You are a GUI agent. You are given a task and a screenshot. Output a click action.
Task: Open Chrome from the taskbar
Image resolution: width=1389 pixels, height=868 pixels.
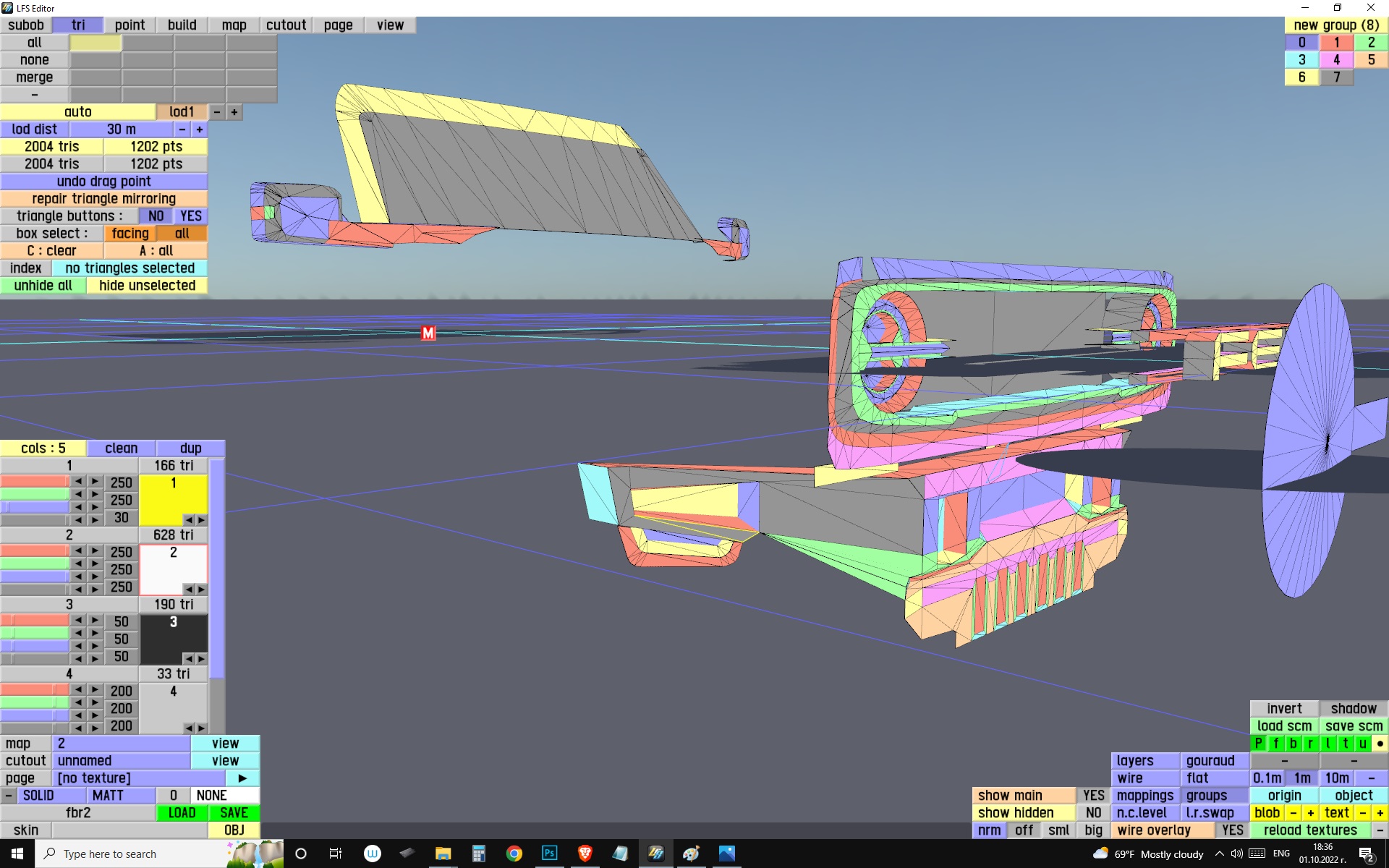(x=514, y=854)
